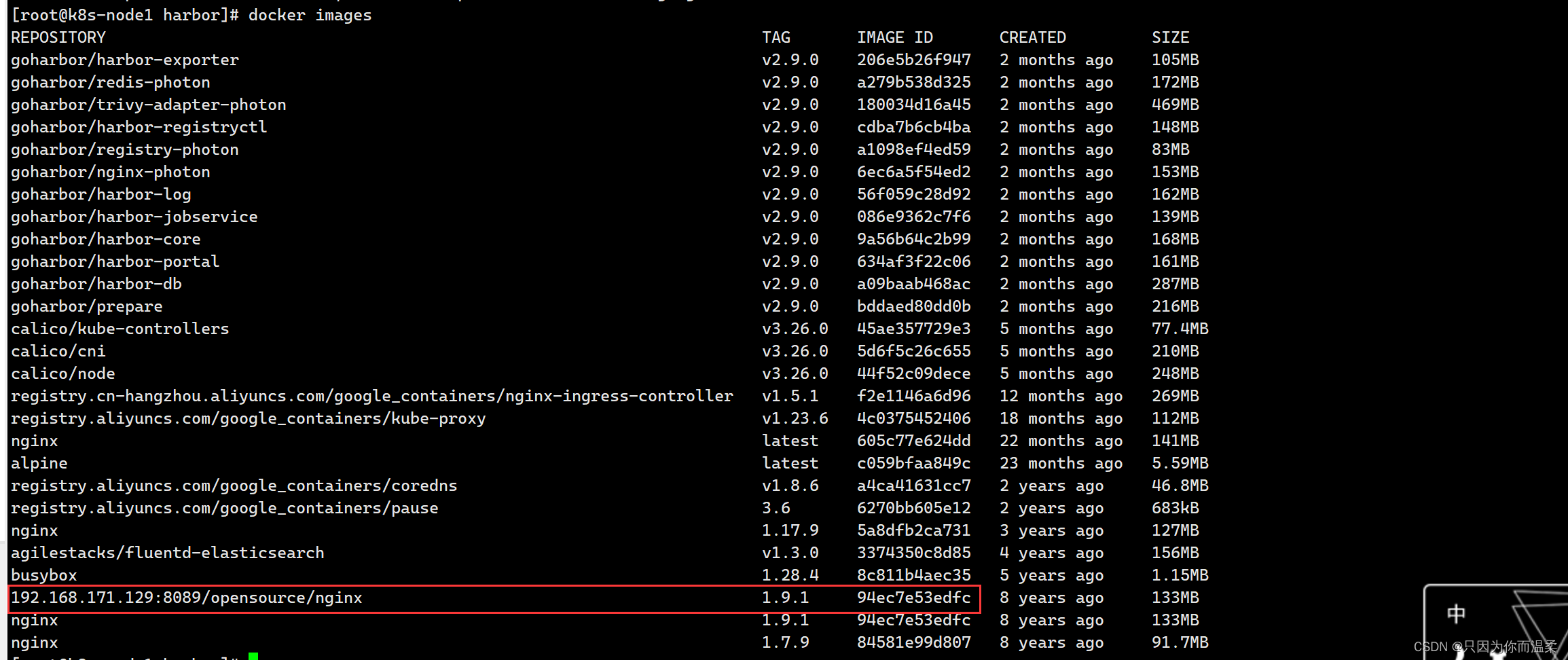The image size is (1568, 660).
Task: Click goharbor/harbor-registryctl repository name
Action: point(139,127)
